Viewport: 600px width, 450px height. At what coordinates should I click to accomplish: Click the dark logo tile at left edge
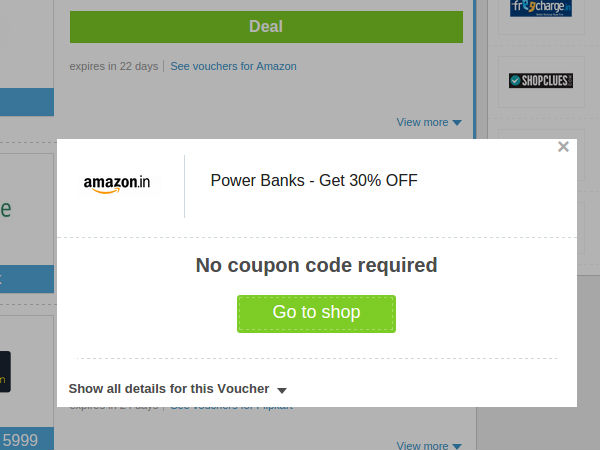click(x=5, y=370)
